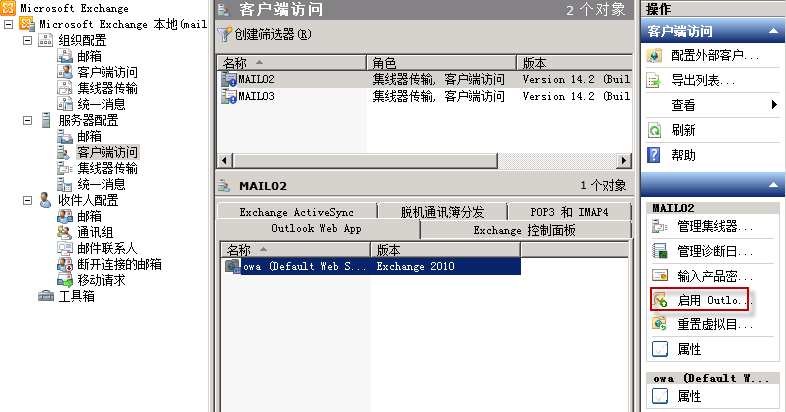The width and height of the screenshot is (786, 412).
Task: Click the Microsoft Exchange root icon in tree
Action: click(x=8, y=8)
